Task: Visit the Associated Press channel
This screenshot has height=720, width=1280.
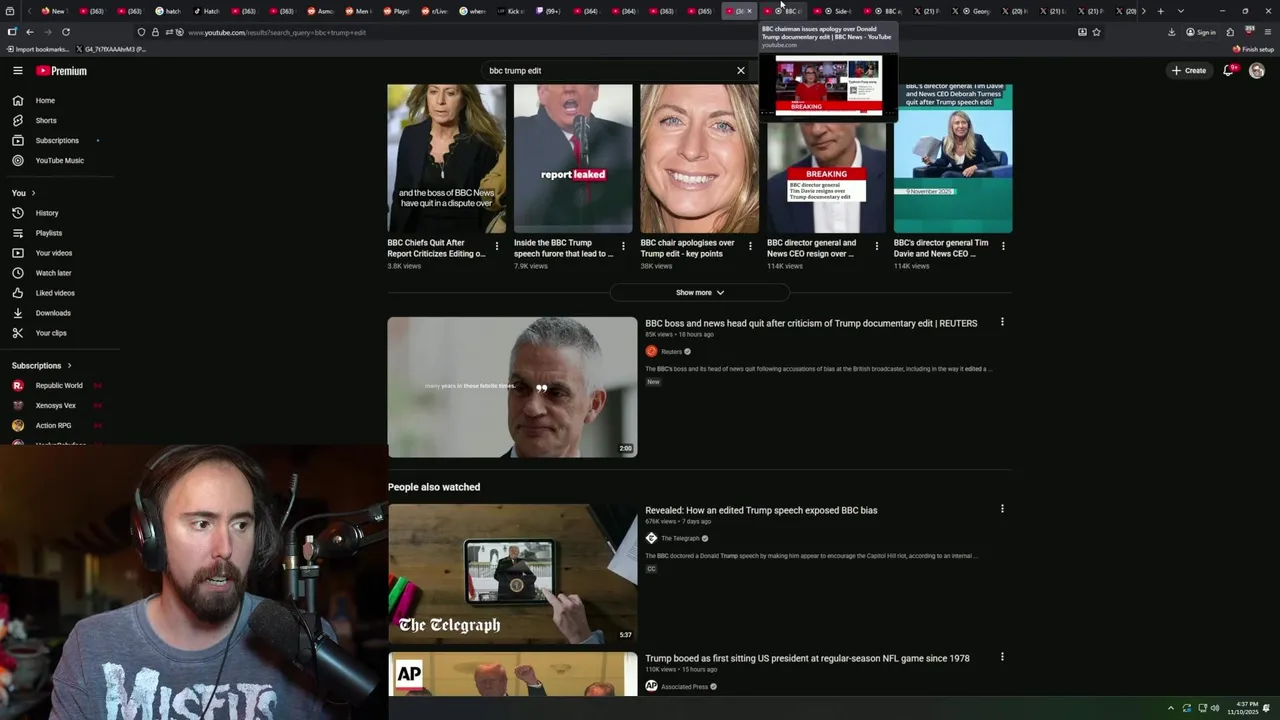Action: [x=684, y=687]
